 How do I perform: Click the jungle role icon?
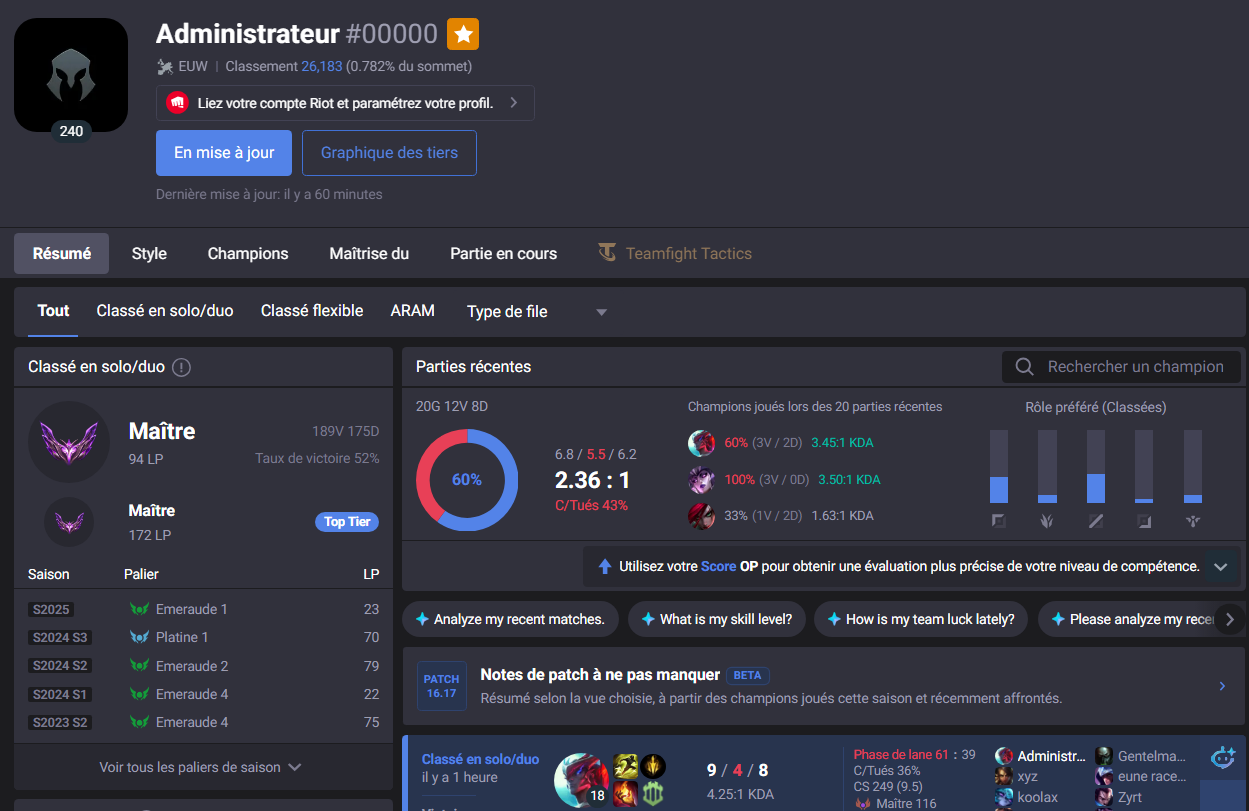tap(1047, 521)
